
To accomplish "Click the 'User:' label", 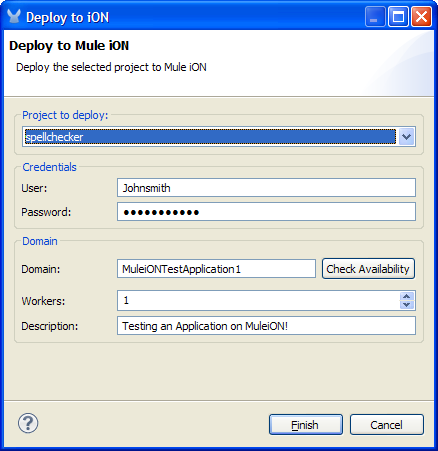I will point(34,188).
